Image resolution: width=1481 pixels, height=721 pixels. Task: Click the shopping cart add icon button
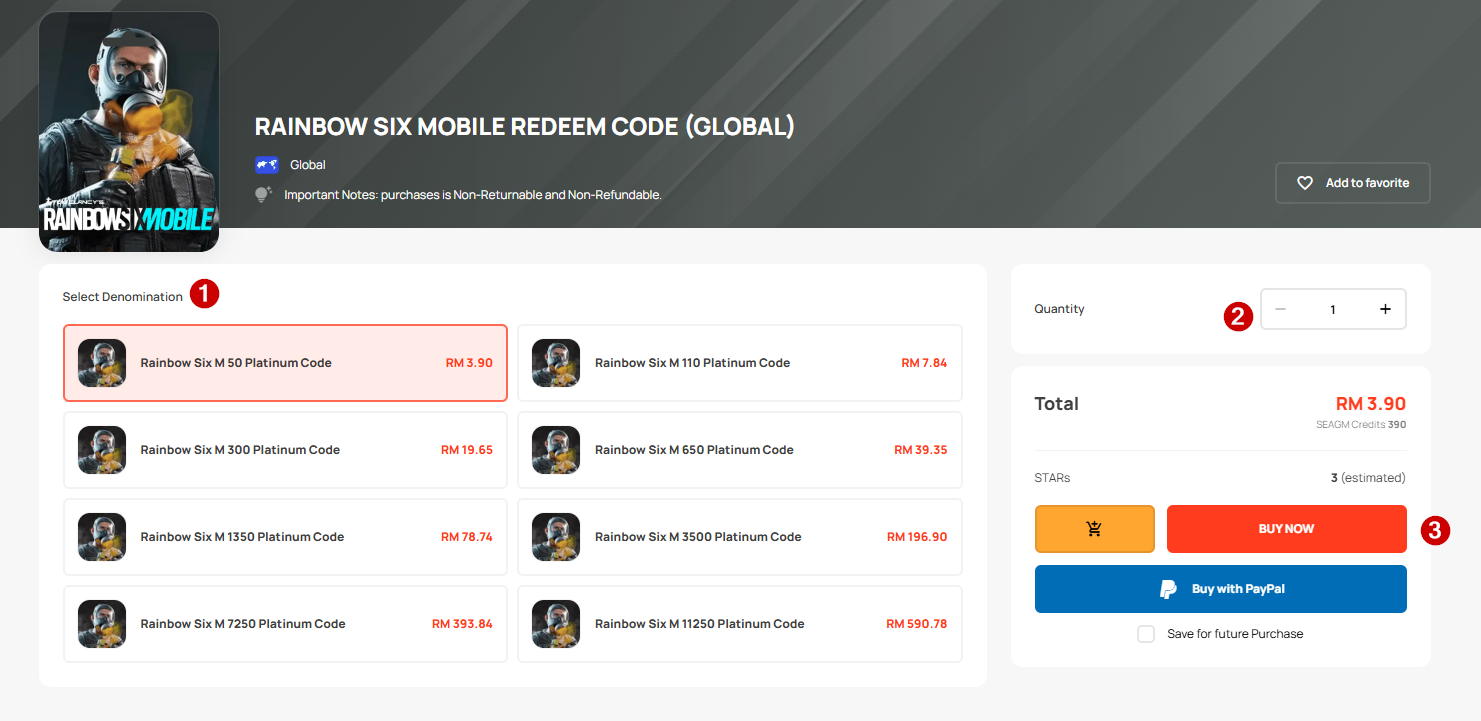1094,529
